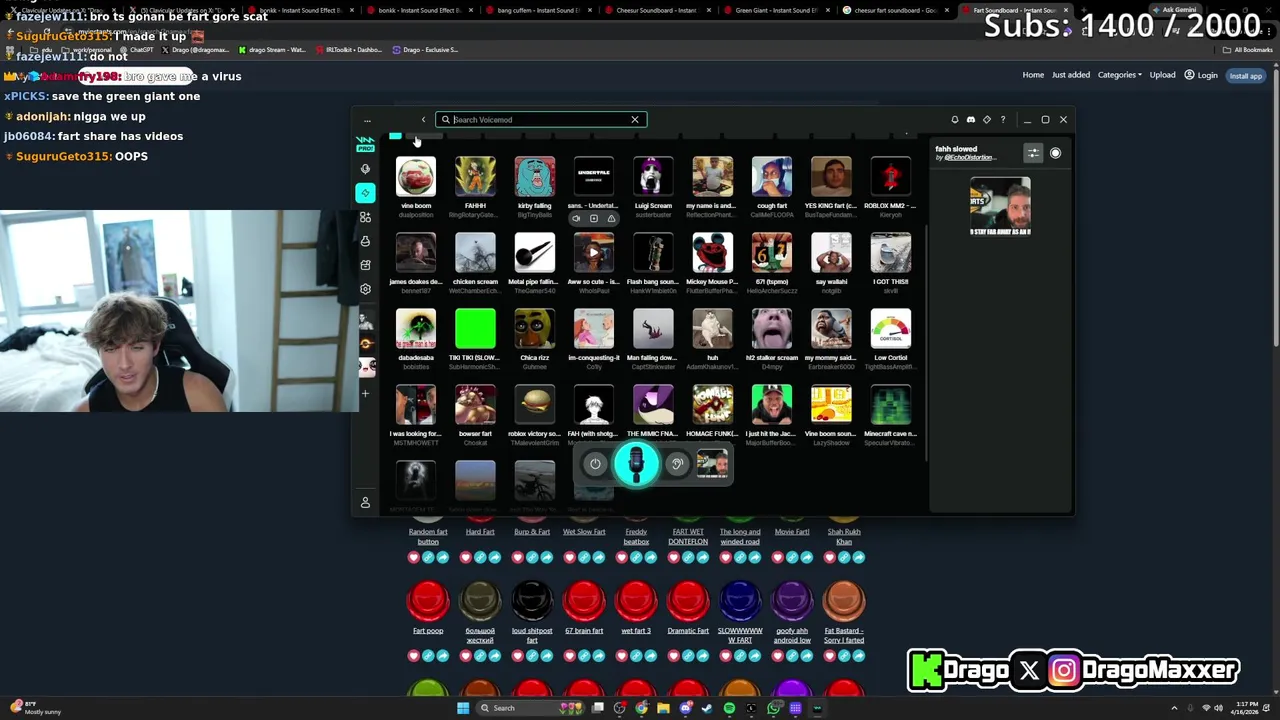The width and height of the screenshot is (1280, 720).
Task: Like the Fart poop sound
Action: tap(413, 656)
